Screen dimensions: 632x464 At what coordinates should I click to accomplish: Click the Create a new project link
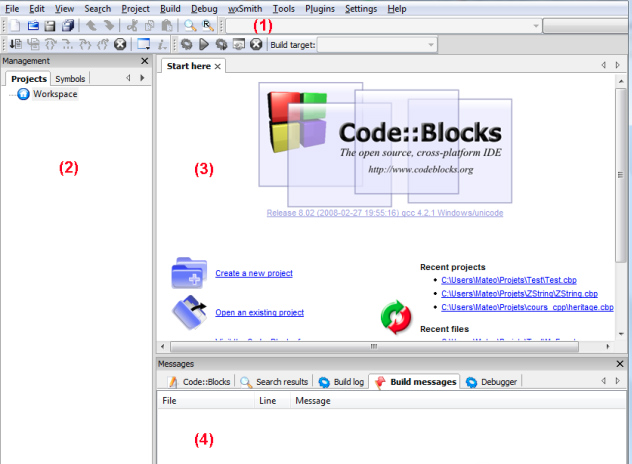tap(254, 273)
